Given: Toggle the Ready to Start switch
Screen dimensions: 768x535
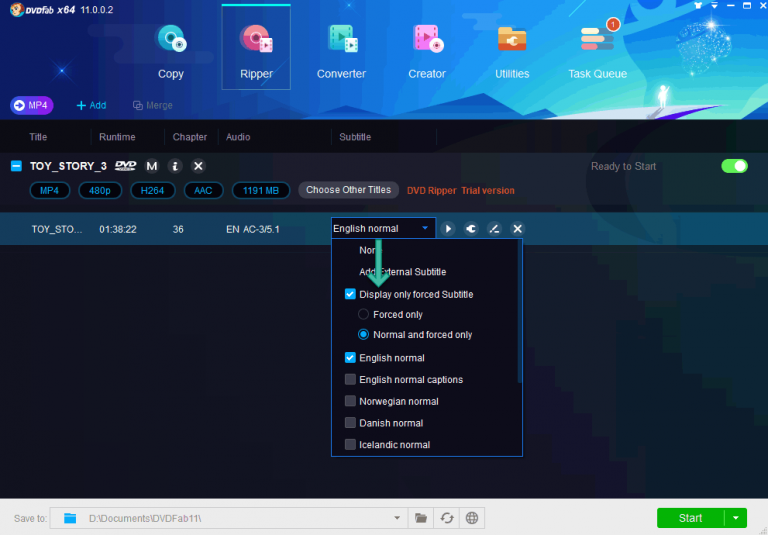Looking at the screenshot, I should point(734,166).
